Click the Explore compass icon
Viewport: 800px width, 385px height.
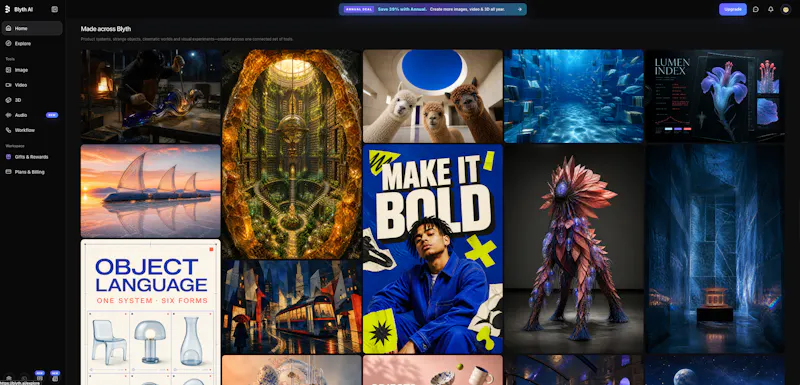click(x=8, y=43)
